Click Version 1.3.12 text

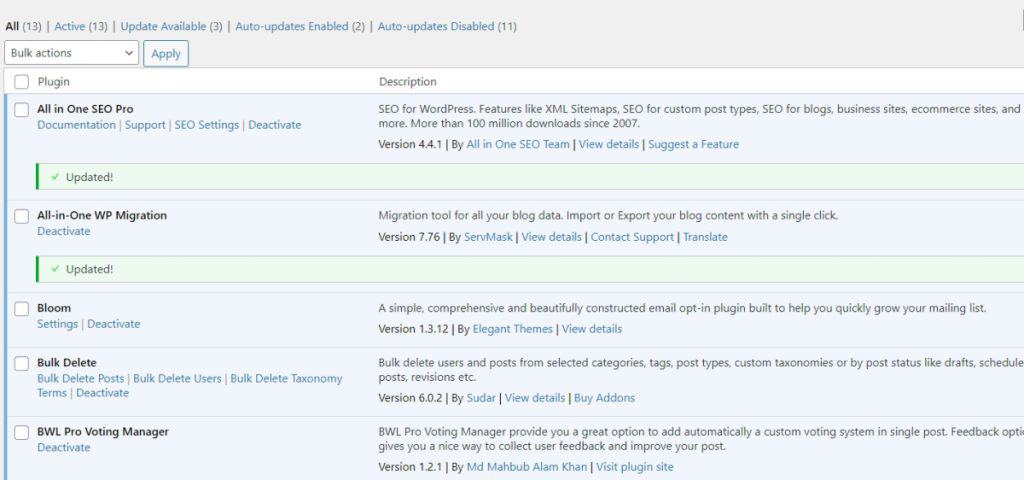coord(413,329)
